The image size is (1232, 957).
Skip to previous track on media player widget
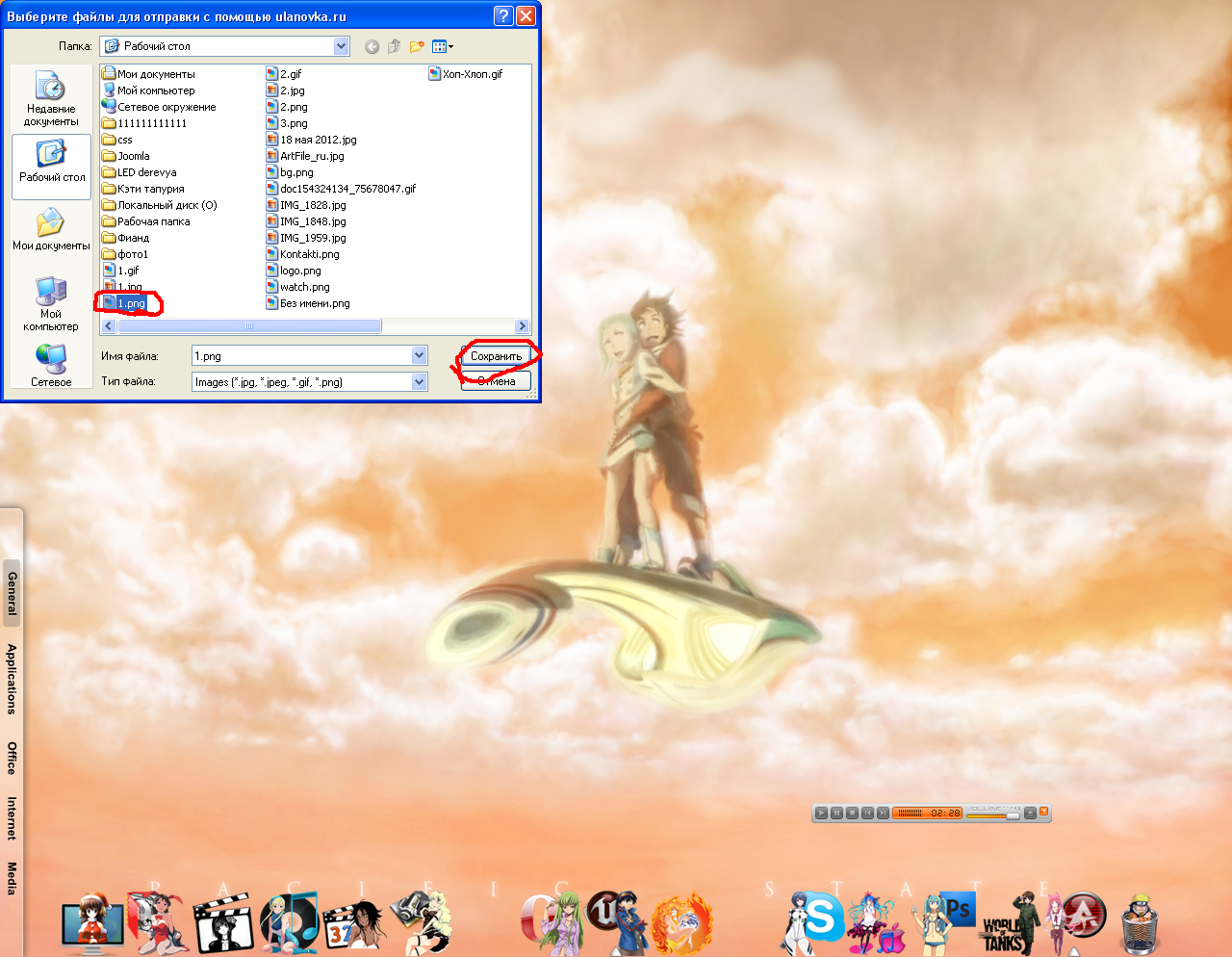[x=867, y=814]
